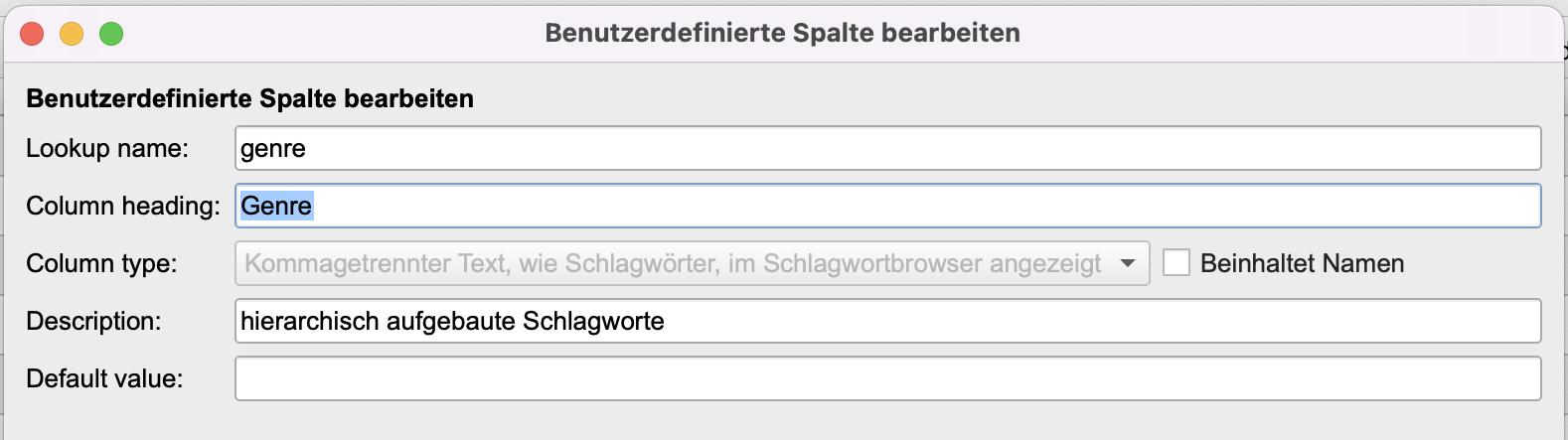Image resolution: width=1568 pixels, height=440 pixels.
Task: Click the "Lookup name:" label
Action: 107,149
